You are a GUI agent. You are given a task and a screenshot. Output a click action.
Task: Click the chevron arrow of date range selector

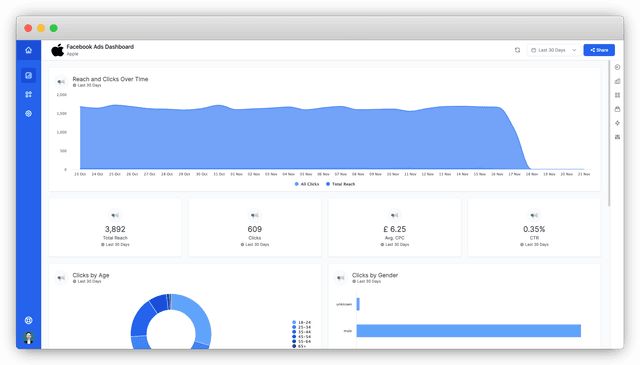[574, 50]
